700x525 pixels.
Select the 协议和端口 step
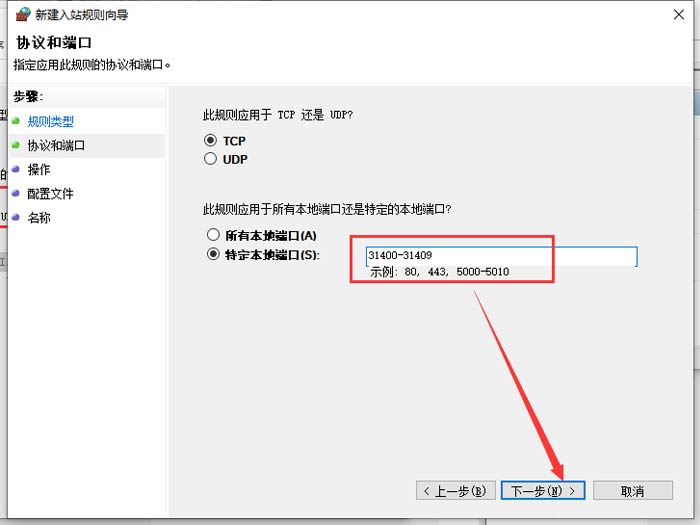pyautogui.click(x=56, y=146)
